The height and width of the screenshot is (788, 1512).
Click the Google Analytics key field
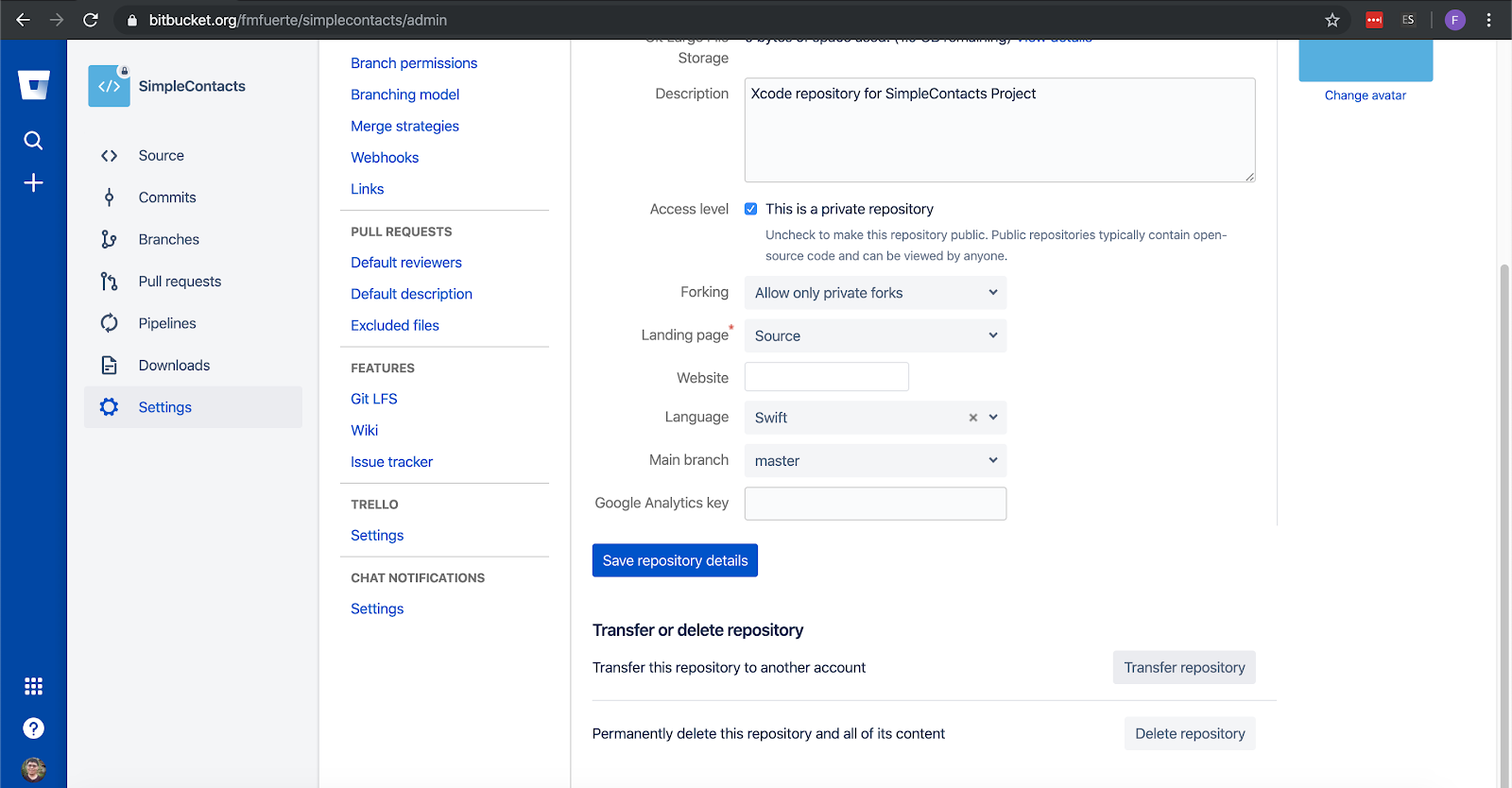pos(875,504)
